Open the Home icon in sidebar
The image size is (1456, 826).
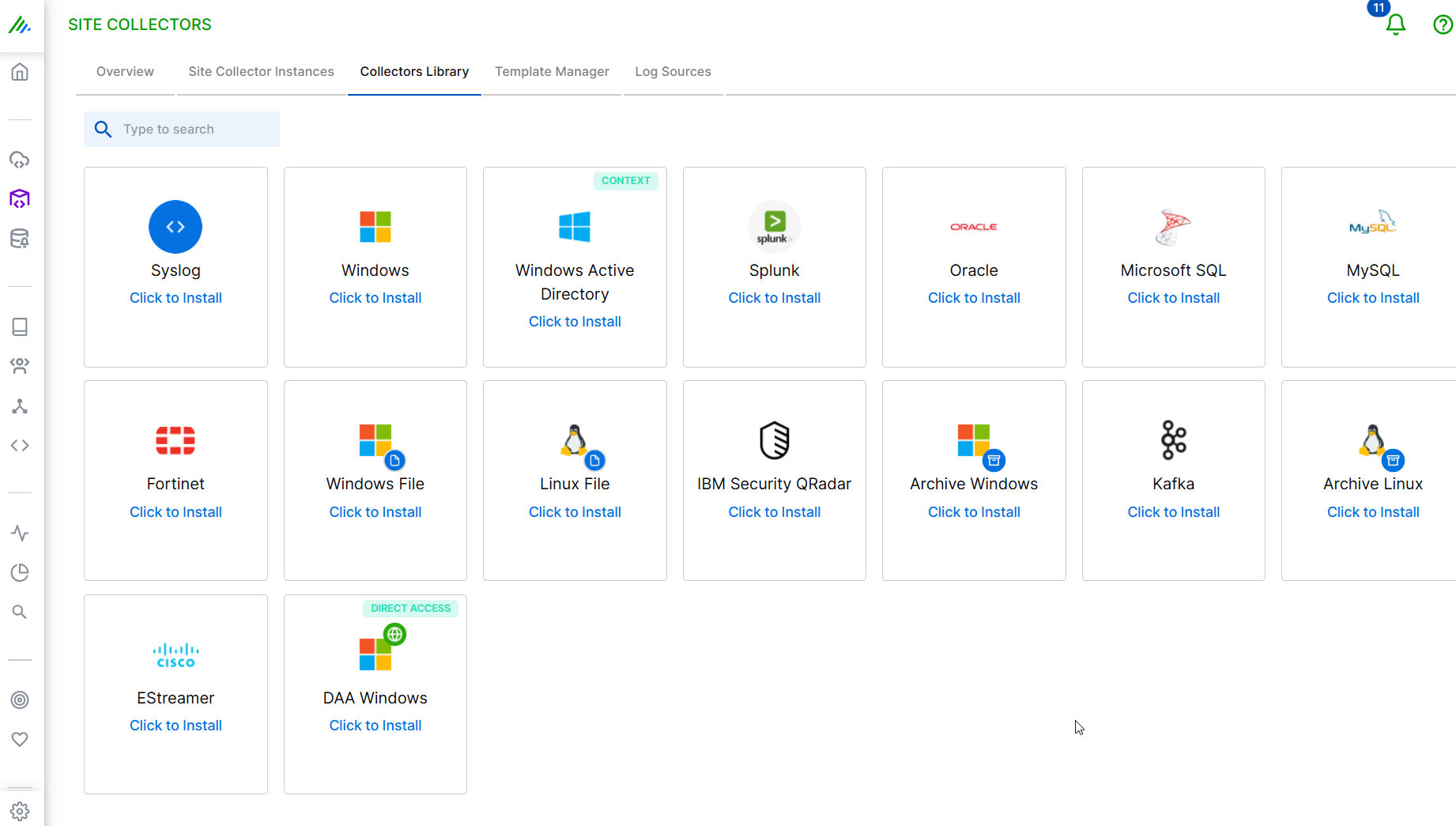tap(20, 71)
